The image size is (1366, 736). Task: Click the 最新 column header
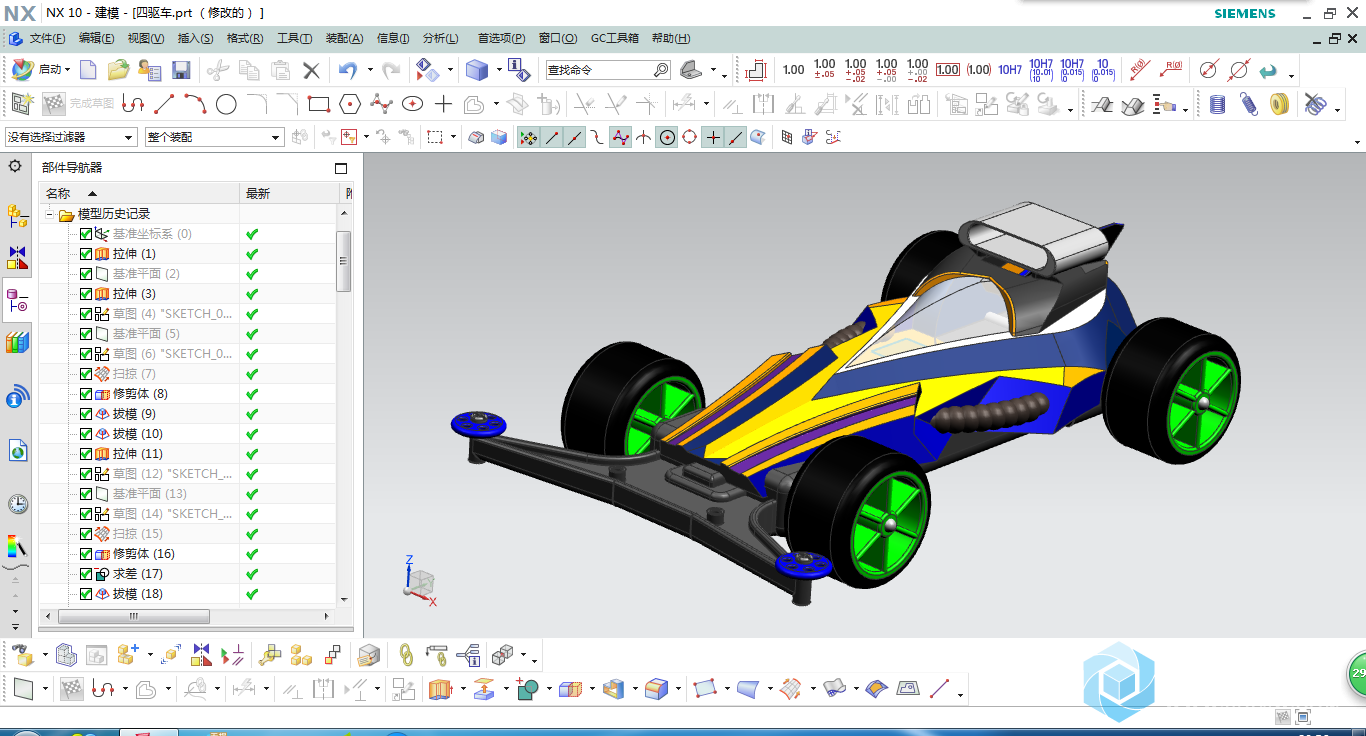pyautogui.click(x=290, y=193)
